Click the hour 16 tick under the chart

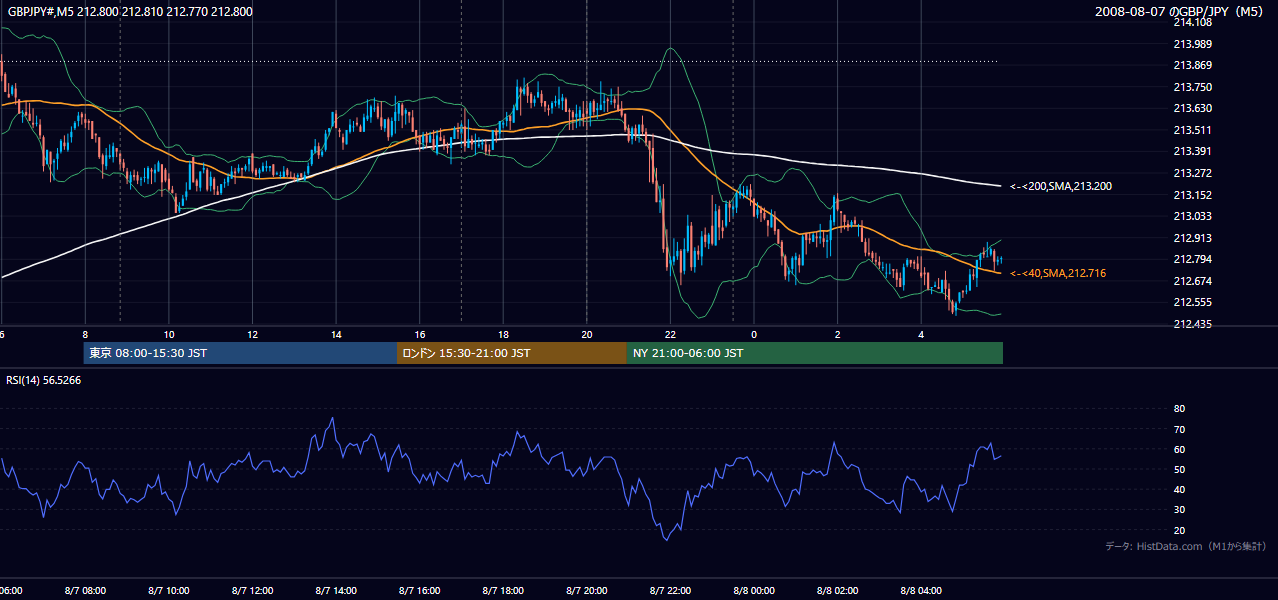[420, 334]
